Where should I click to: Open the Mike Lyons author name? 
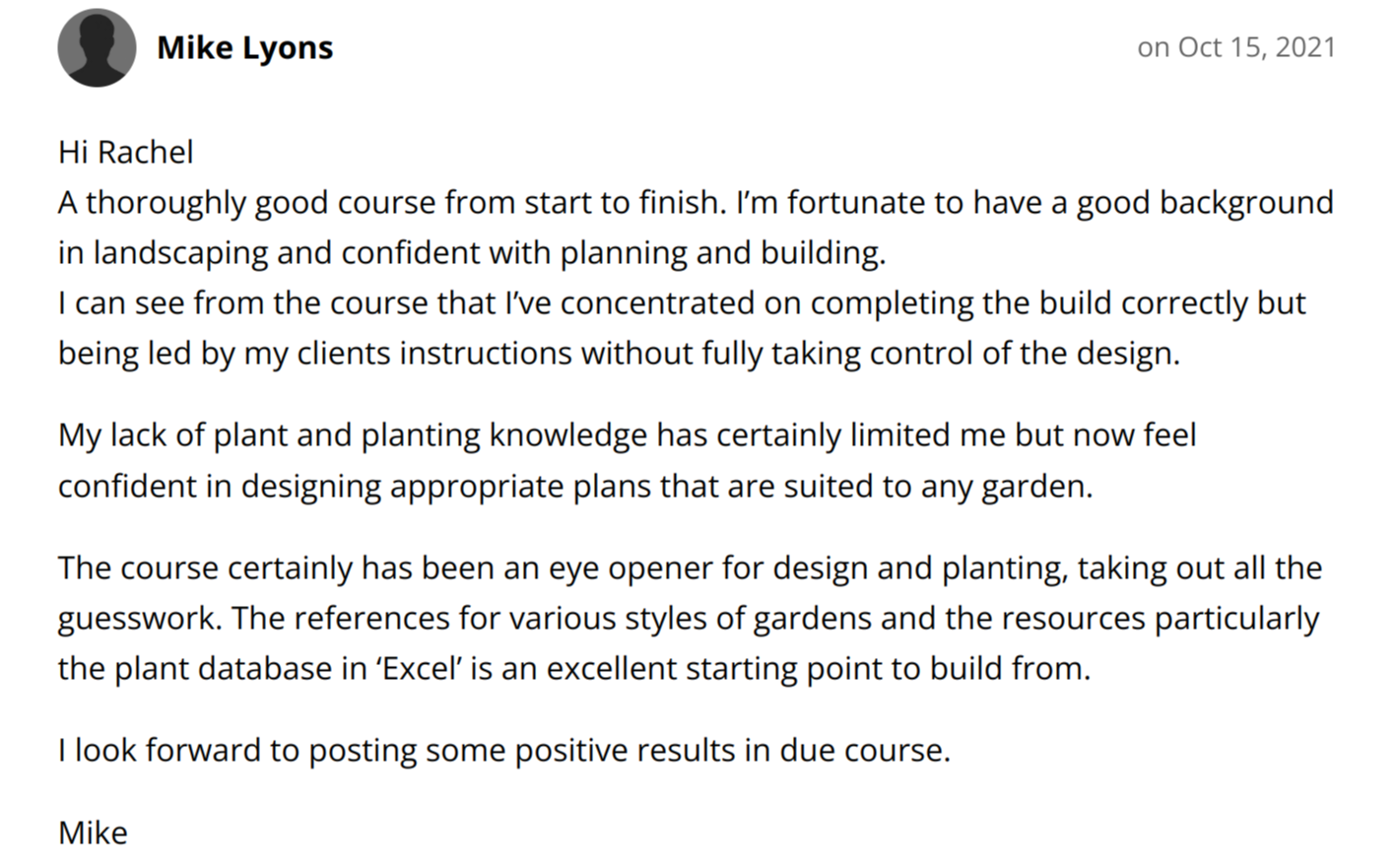(244, 47)
